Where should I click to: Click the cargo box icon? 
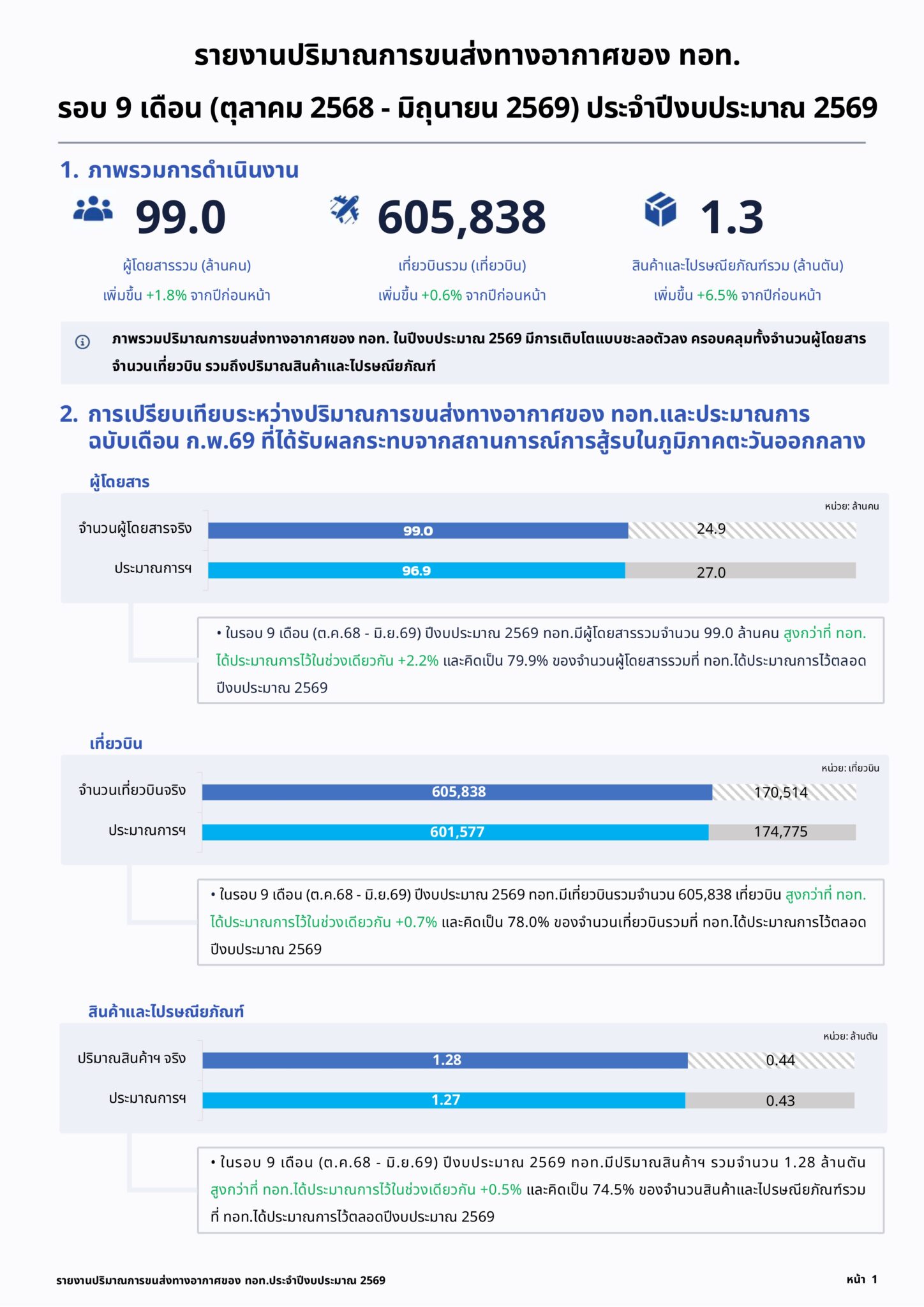[x=660, y=209]
